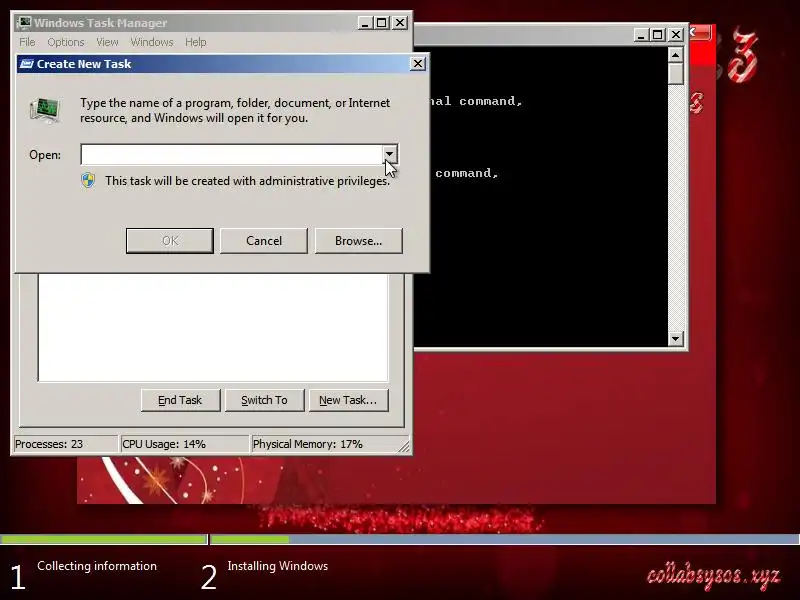Close the Create New Task dialog
The height and width of the screenshot is (600, 800).
coord(418,63)
